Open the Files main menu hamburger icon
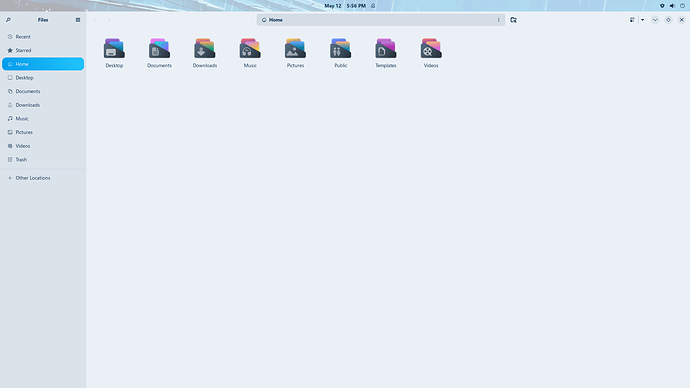690x388 pixels. pos(78,20)
